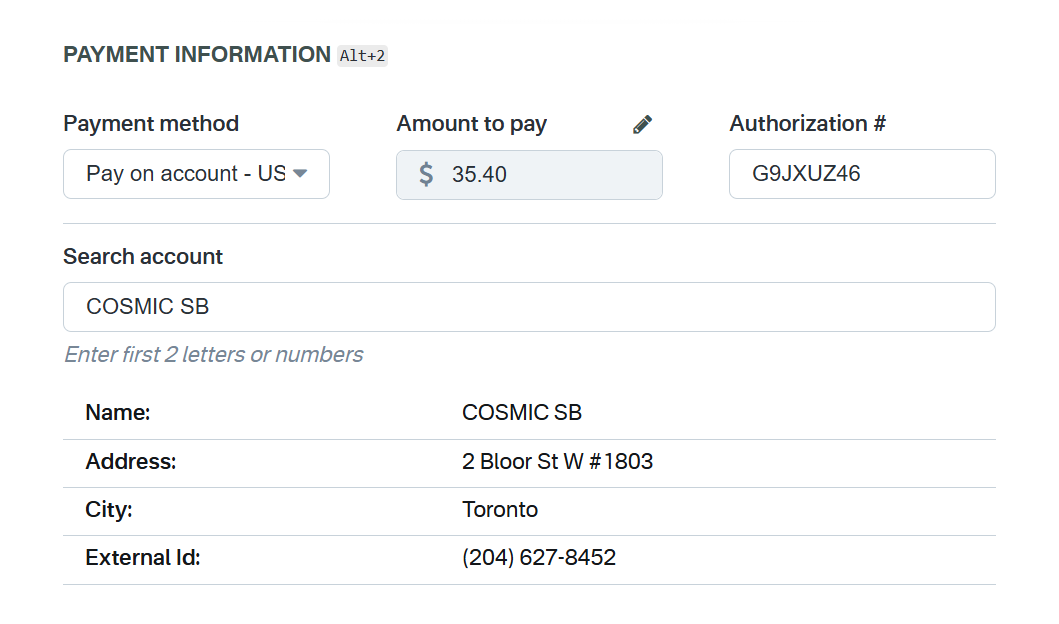Click the External Id: row label
Screen dimensions: 1059x624
(143, 558)
